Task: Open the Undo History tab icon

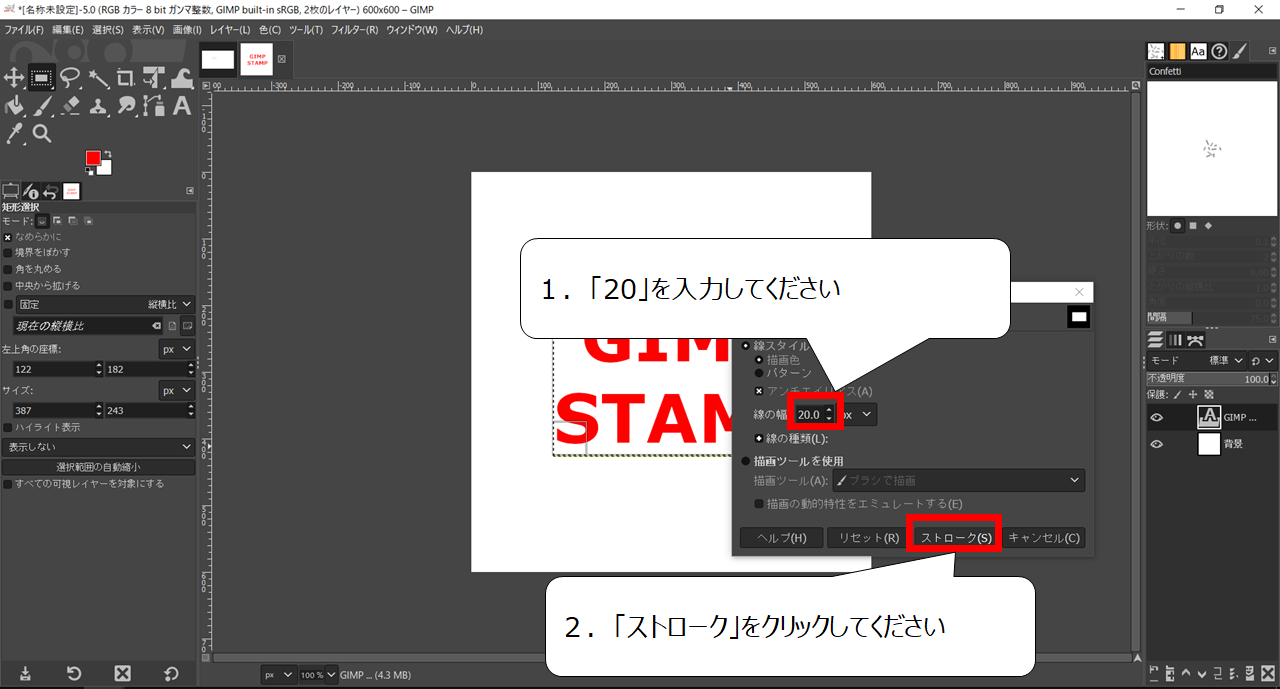Action: 51,191
